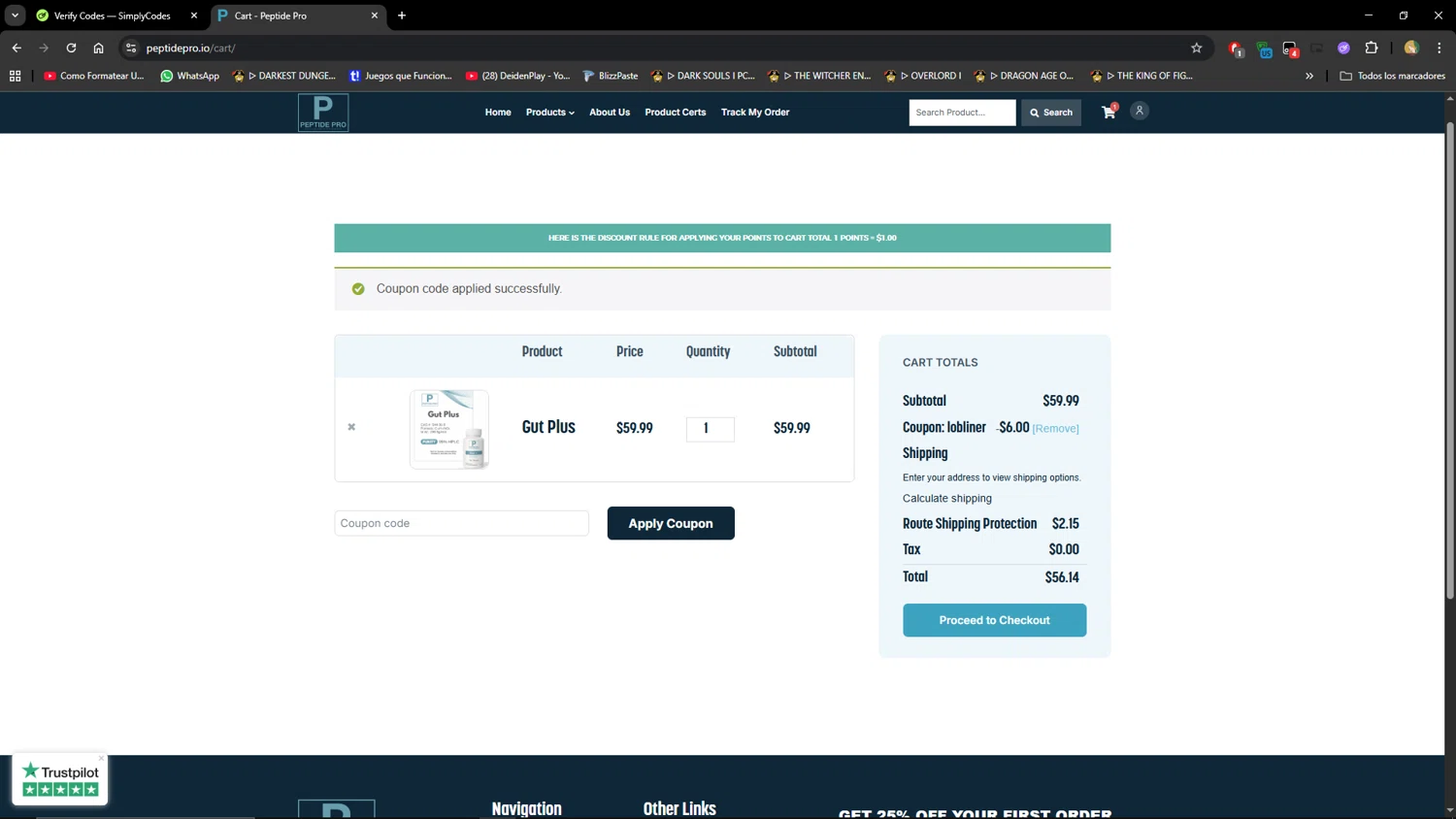Open the Gut Plus product thumbnail
Image resolution: width=1456 pixels, height=819 pixels.
[x=449, y=429]
